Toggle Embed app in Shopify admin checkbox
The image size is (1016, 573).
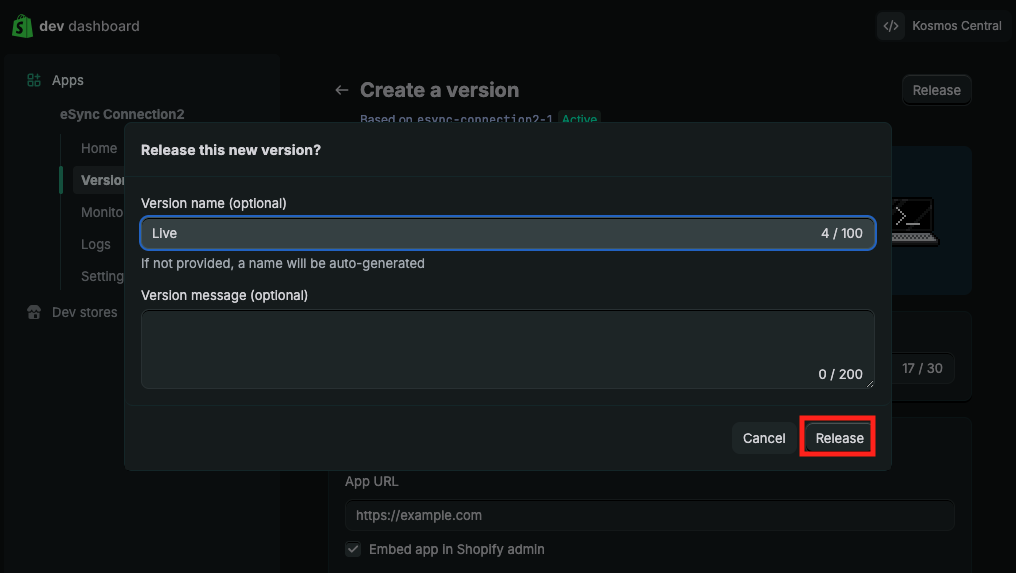(x=353, y=549)
